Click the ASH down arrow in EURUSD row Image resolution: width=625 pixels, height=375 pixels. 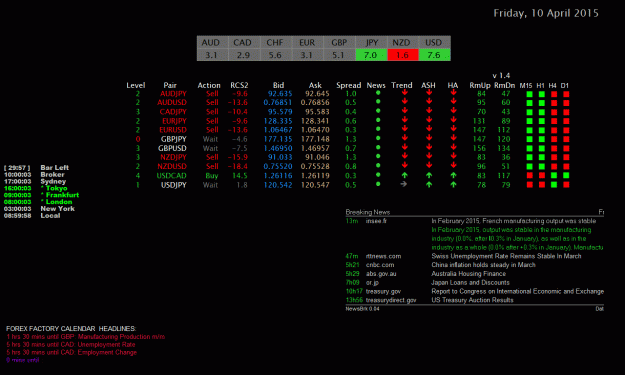point(429,129)
